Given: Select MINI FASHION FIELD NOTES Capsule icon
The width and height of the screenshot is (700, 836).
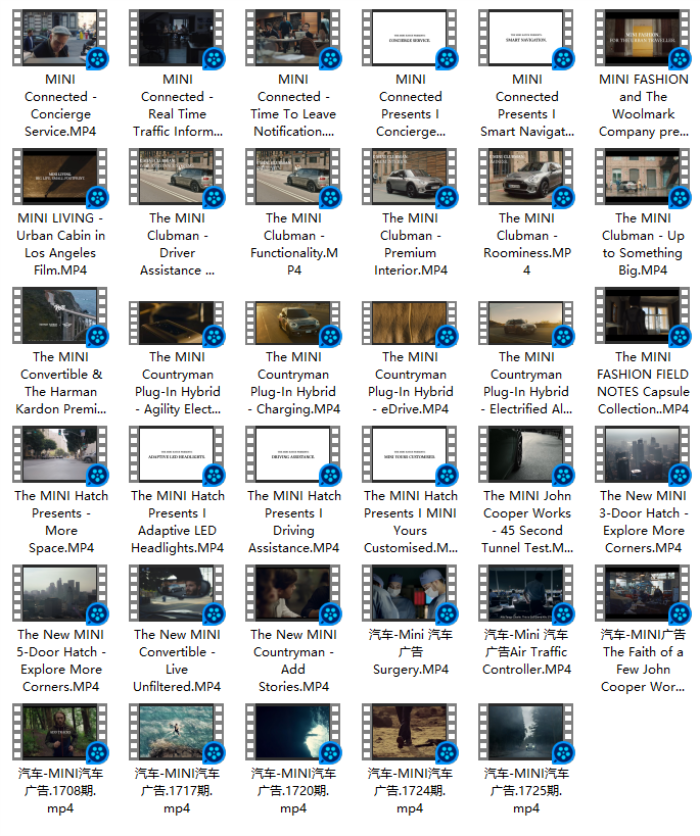Looking at the screenshot, I should click(x=643, y=316).
